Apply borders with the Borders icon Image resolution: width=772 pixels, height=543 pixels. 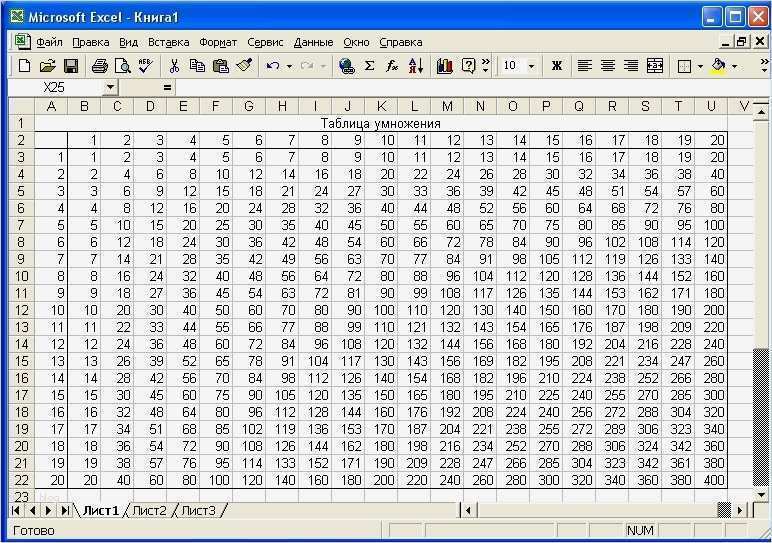[x=684, y=66]
